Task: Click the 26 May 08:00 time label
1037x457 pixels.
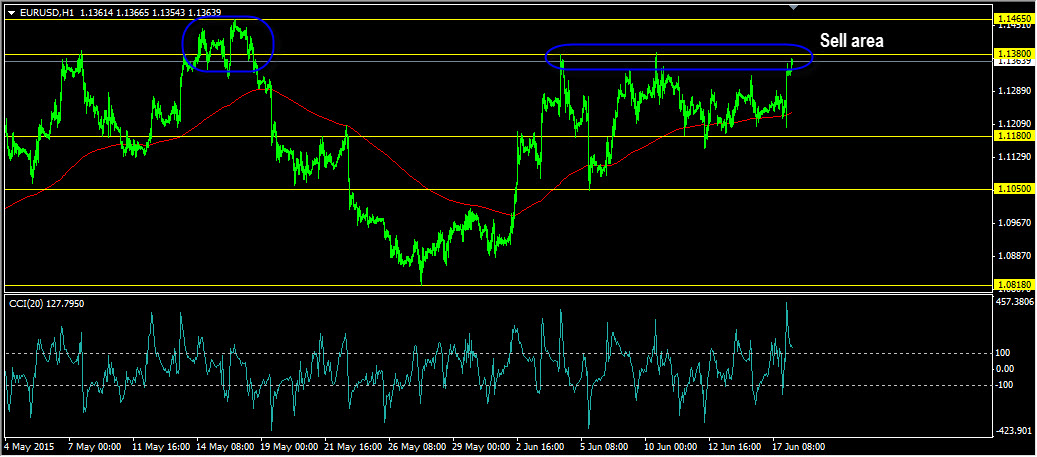Action: coord(418,447)
